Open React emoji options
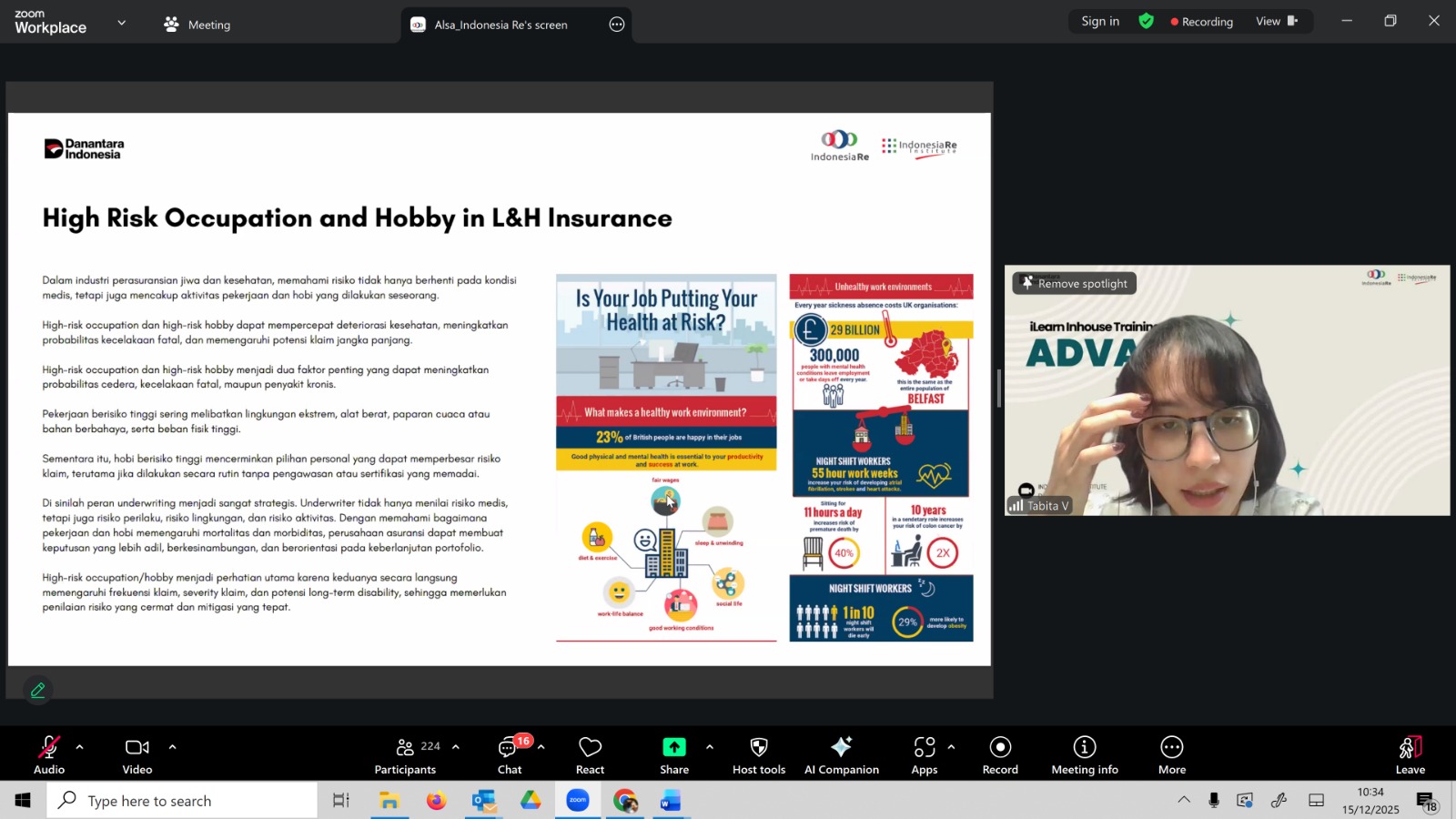The image size is (1456, 819). click(x=590, y=755)
